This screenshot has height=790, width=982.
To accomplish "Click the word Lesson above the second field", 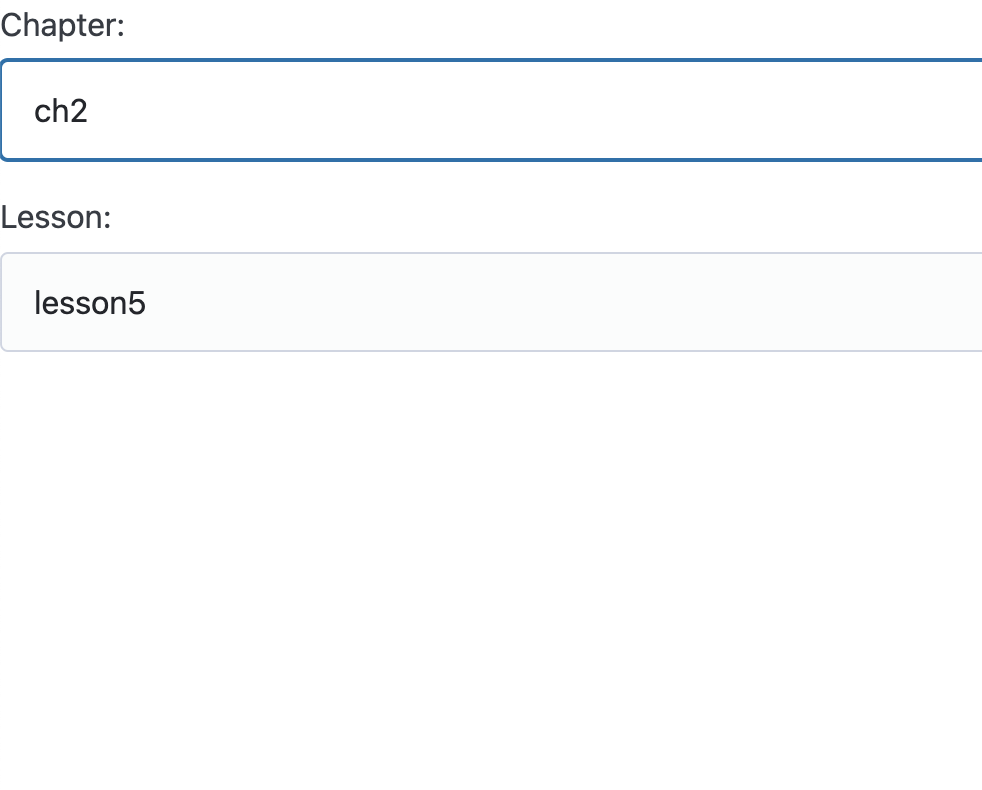I will 52,217.
